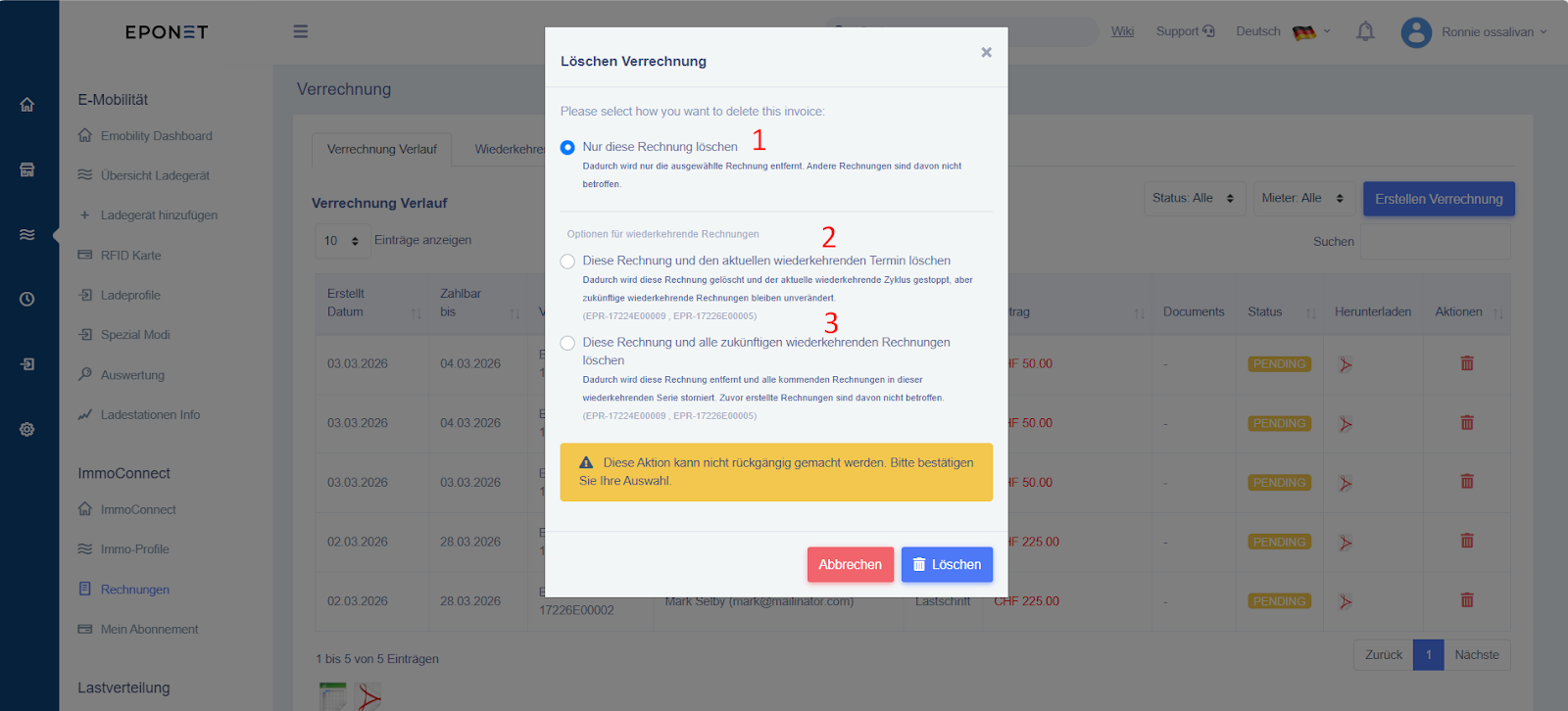The image size is (1568, 711).
Task: Open Rechnungen in the sidebar menu
Action: tap(135, 590)
